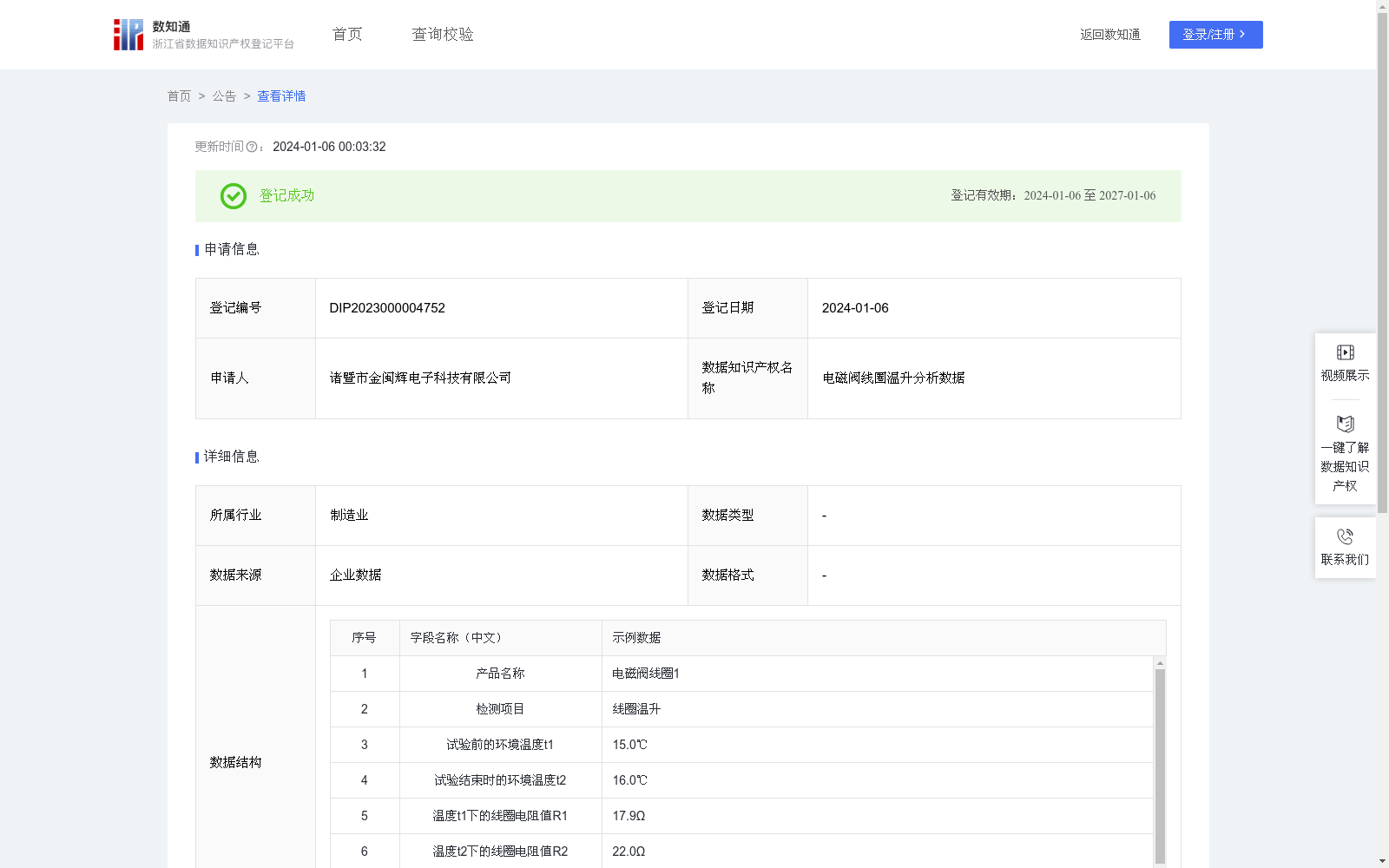Go to the 首页 nav item
Viewport: 1389px width, 868px height.
coord(347,35)
